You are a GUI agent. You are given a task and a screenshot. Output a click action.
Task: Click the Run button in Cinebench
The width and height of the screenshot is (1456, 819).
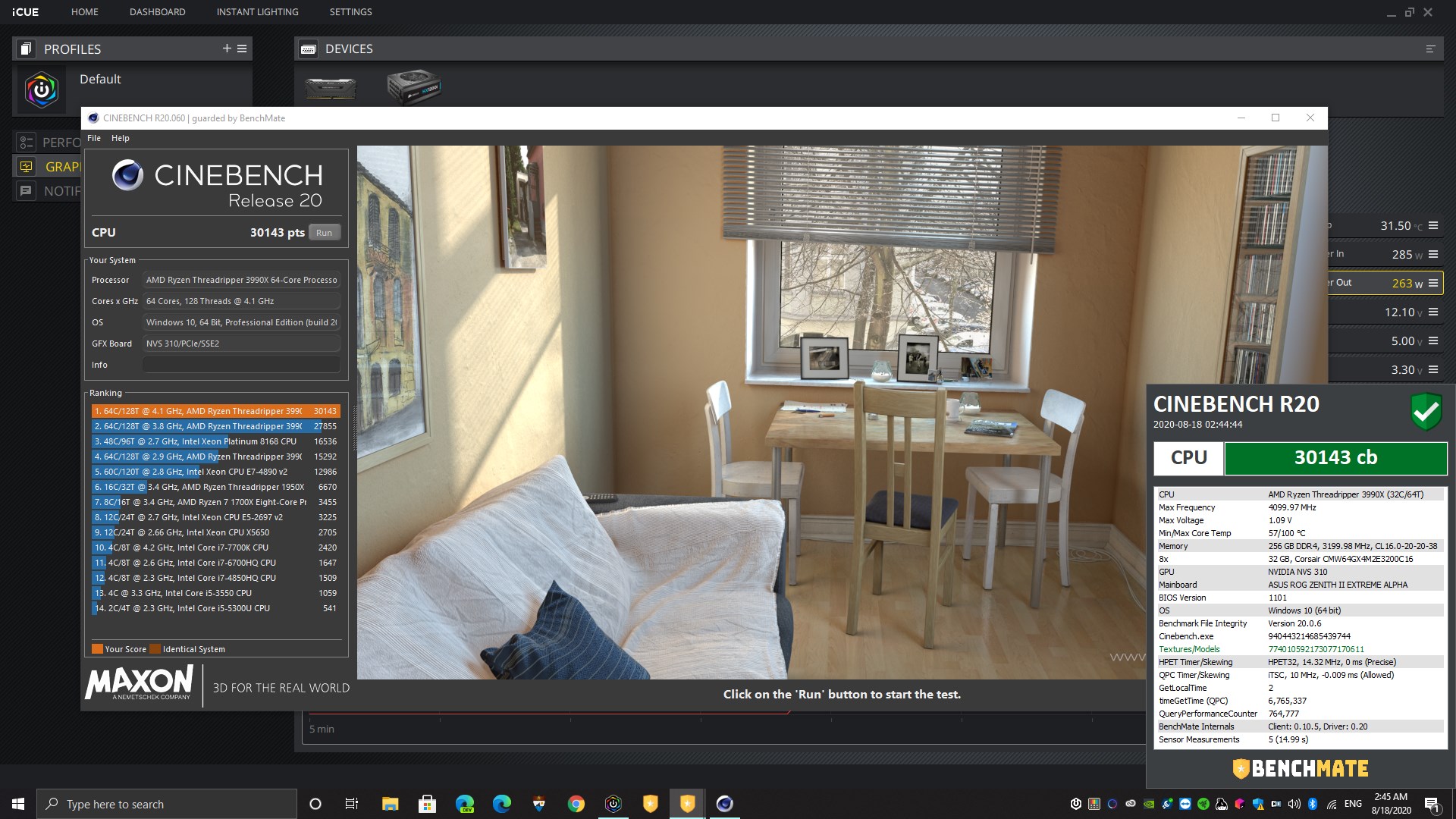324,233
